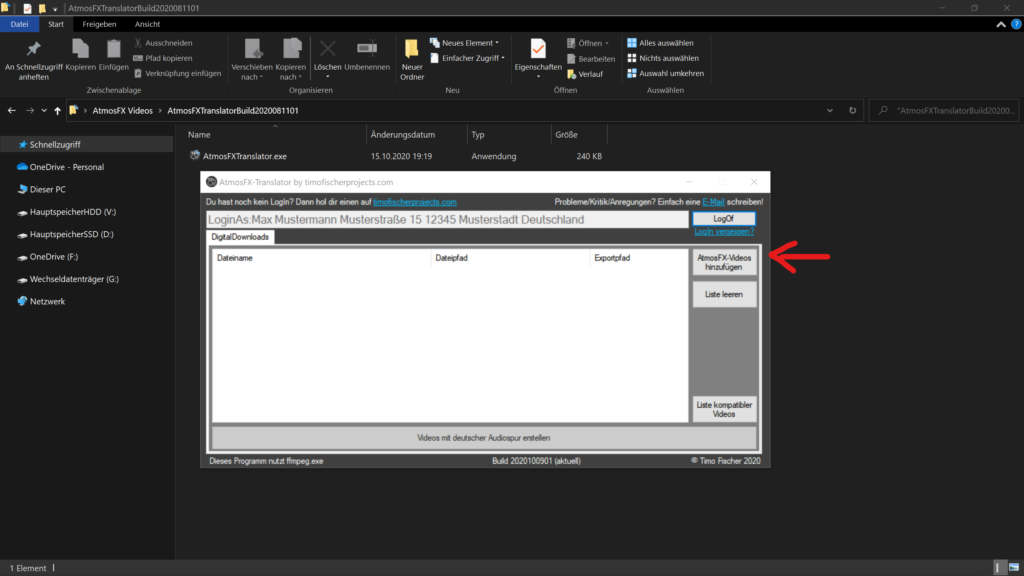Expand Einfacher Zugriff menu
1024x576 pixels.
coord(468,58)
